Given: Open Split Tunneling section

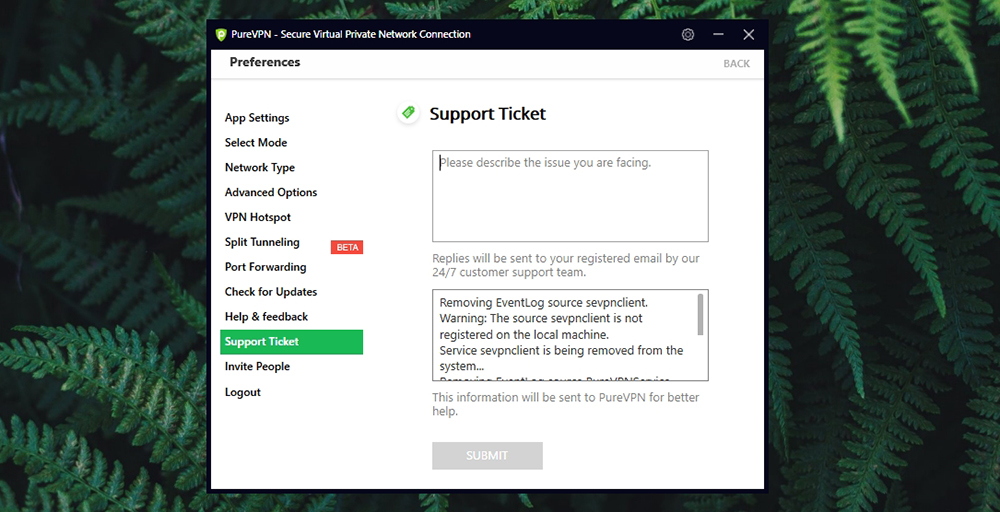Looking at the screenshot, I should (x=262, y=242).
